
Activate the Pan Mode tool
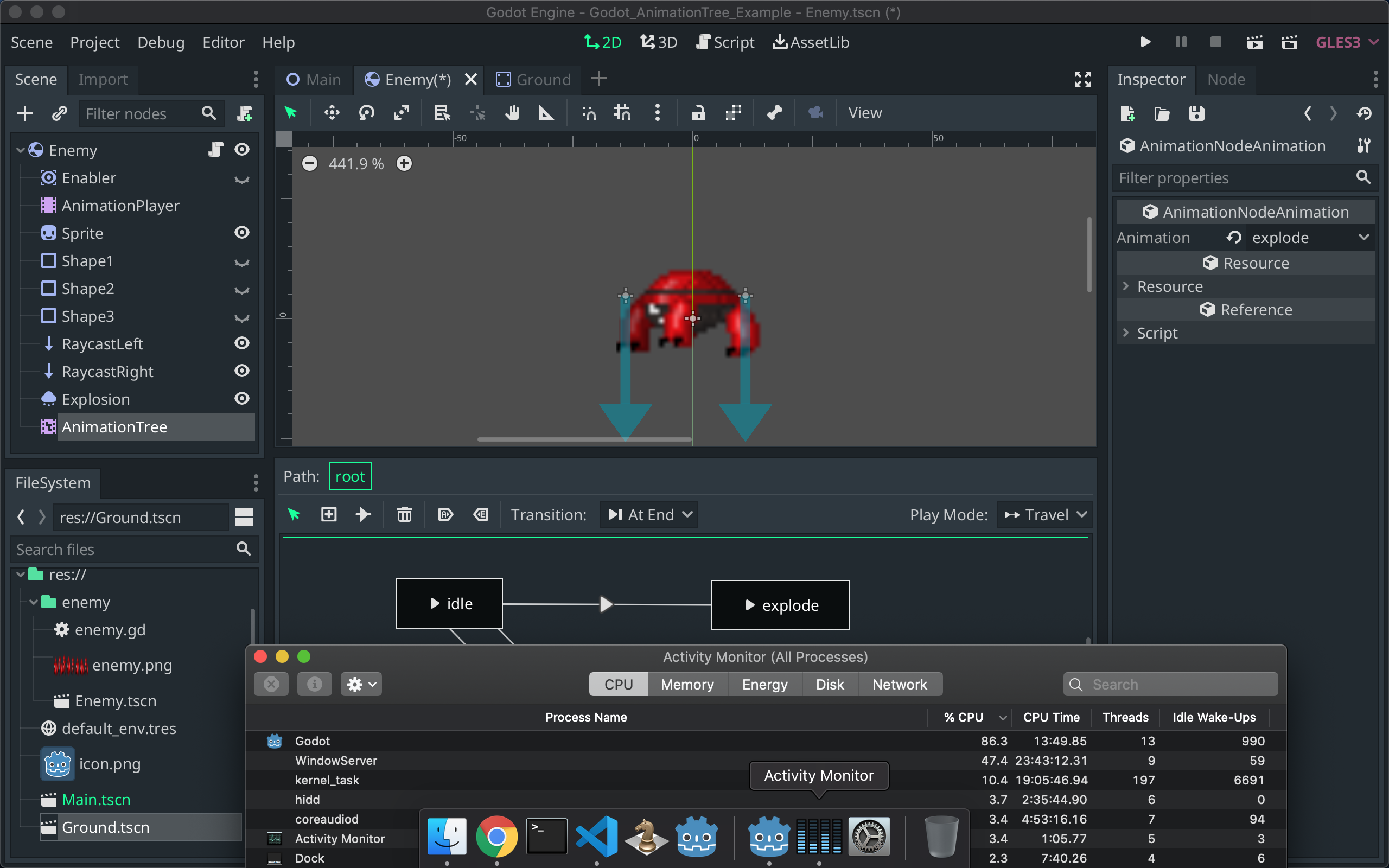point(512,112)
